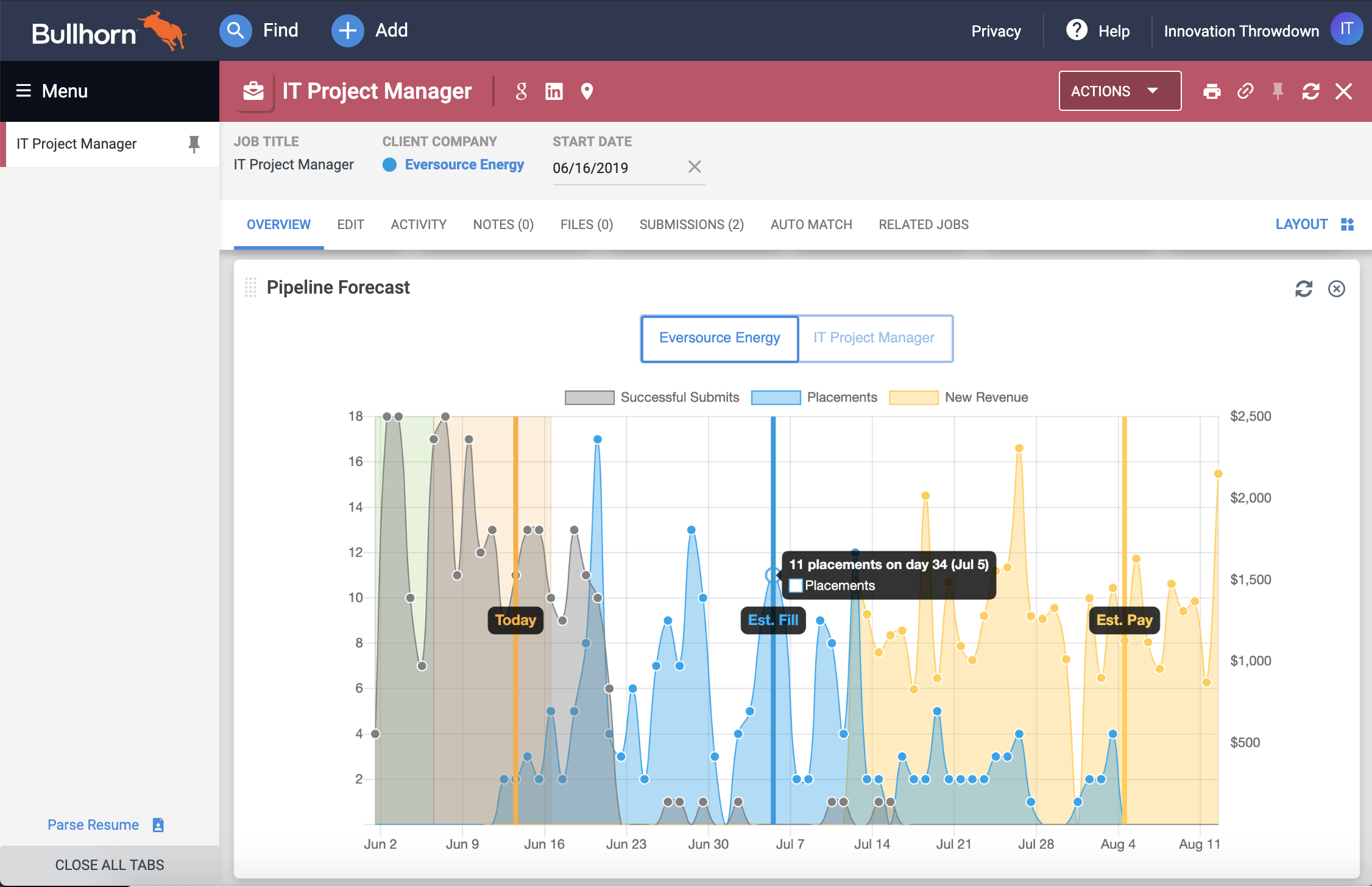Click the Jul 7 axis label

coord(790,844)
